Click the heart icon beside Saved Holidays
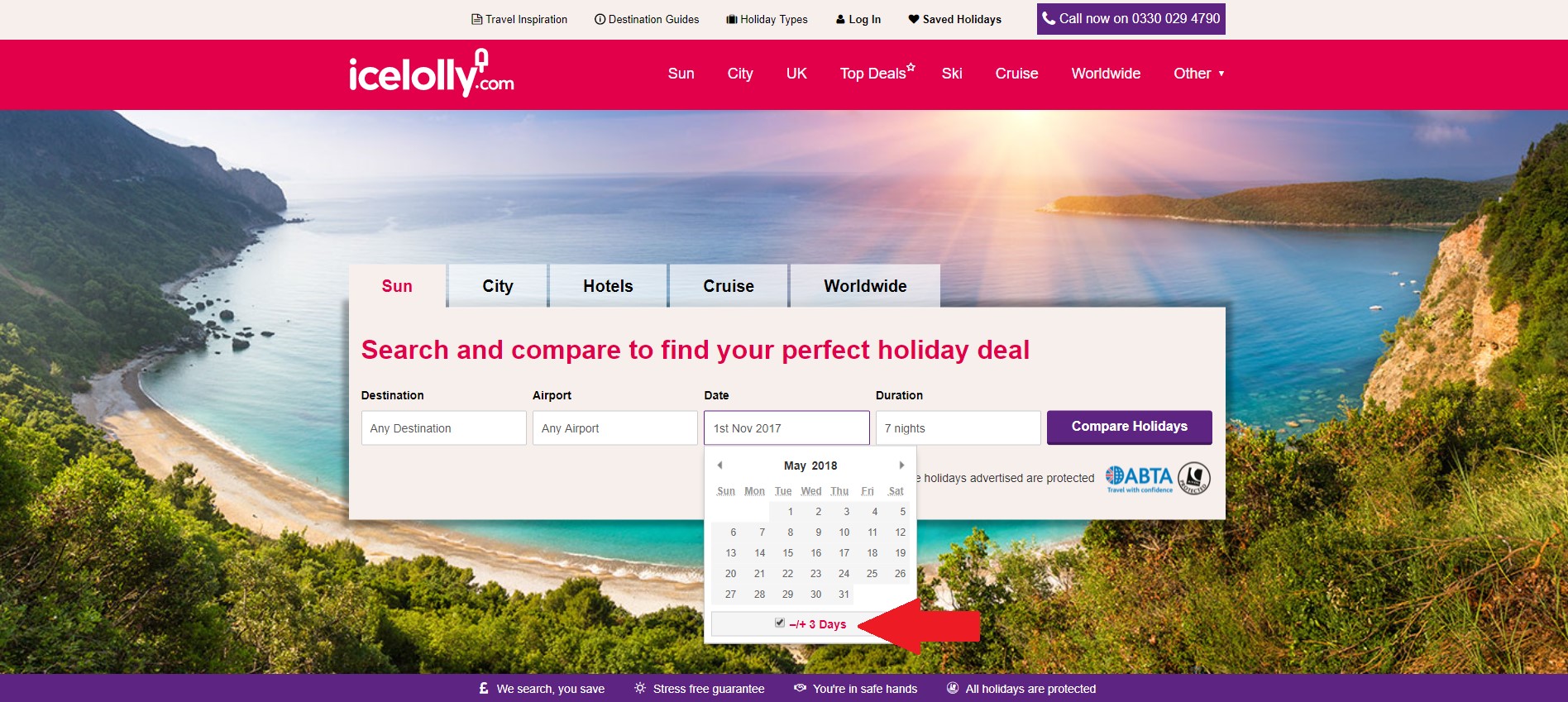 point(914,19)
